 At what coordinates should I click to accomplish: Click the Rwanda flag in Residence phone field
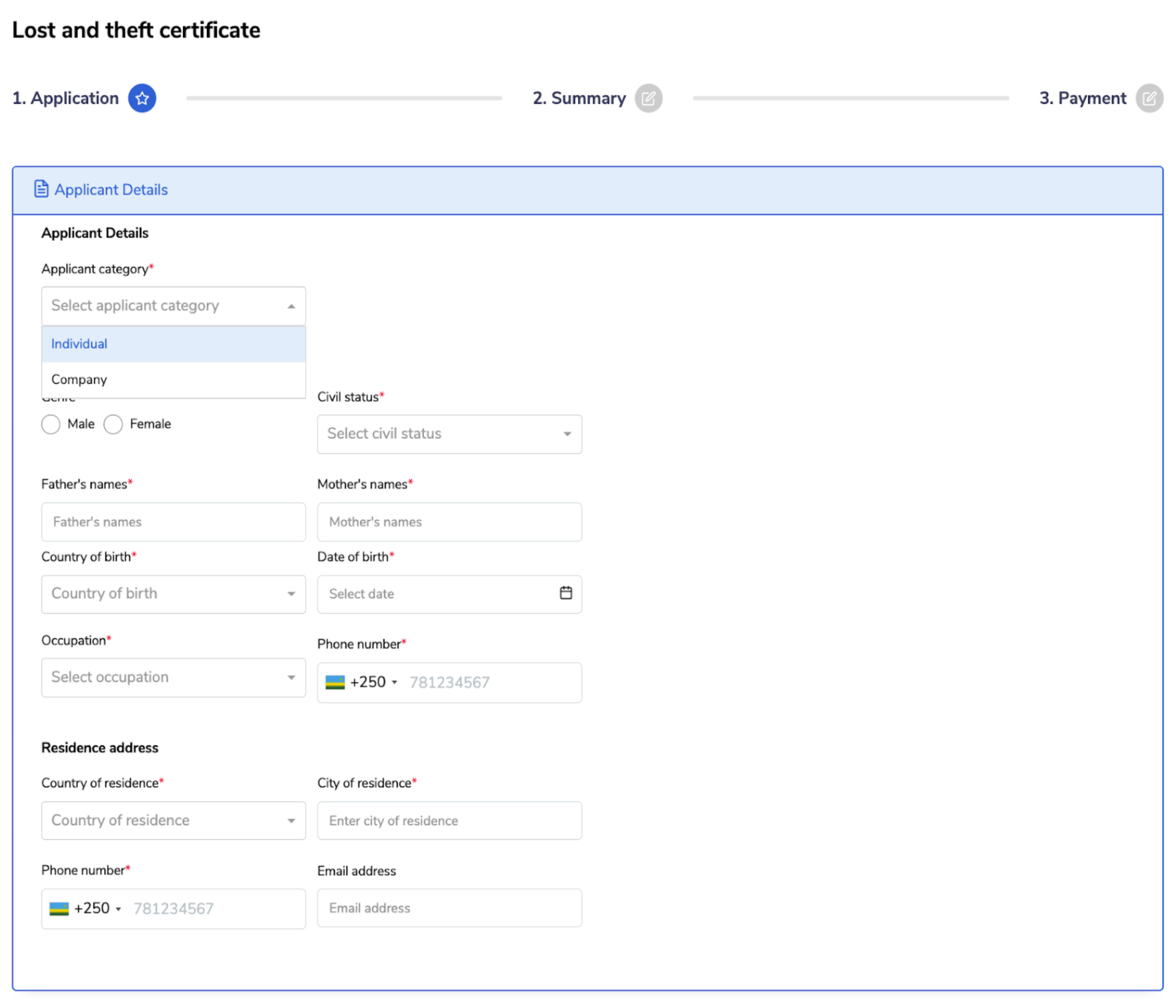[x=59, y=908]
